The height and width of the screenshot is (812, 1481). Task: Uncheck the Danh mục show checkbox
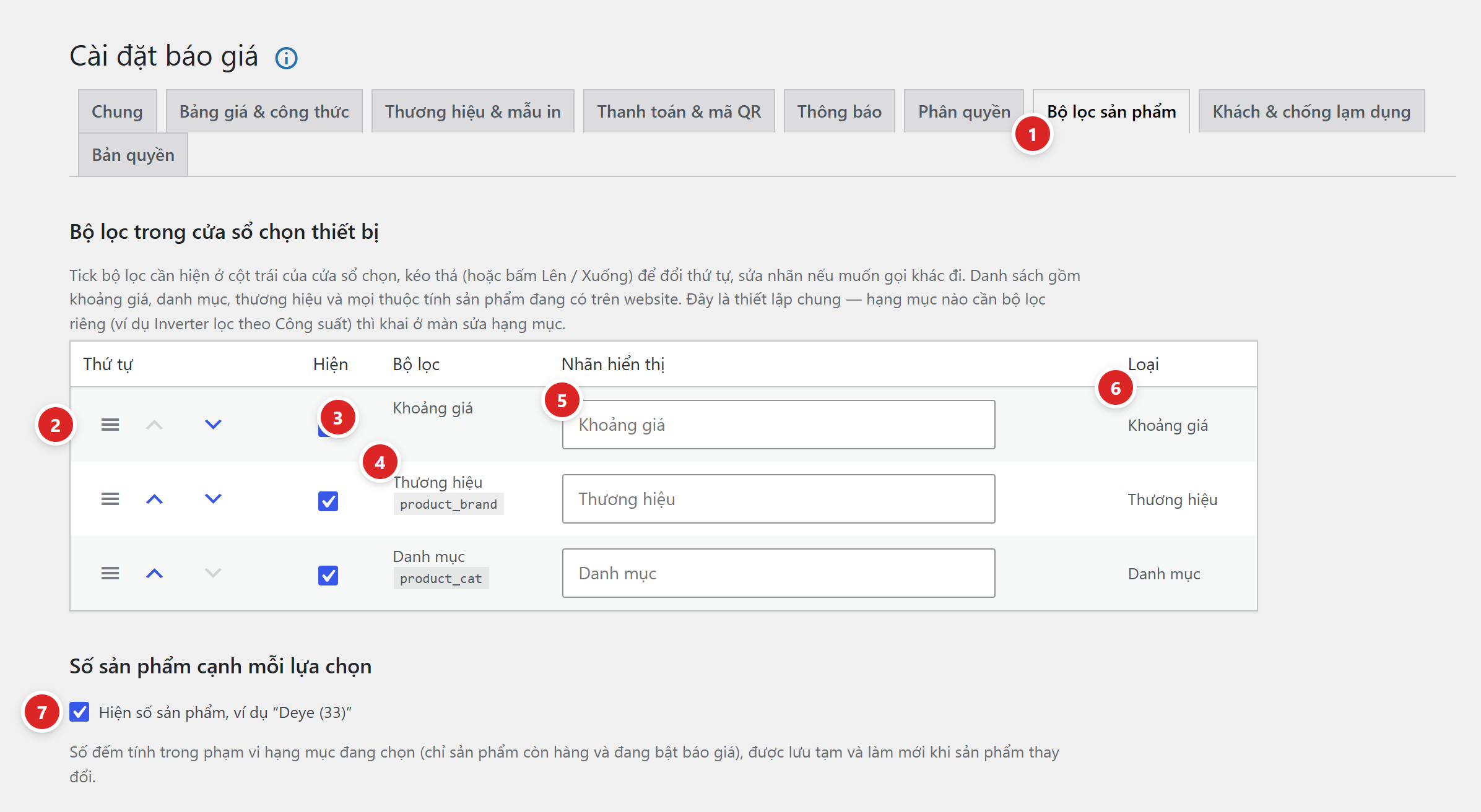328,575
